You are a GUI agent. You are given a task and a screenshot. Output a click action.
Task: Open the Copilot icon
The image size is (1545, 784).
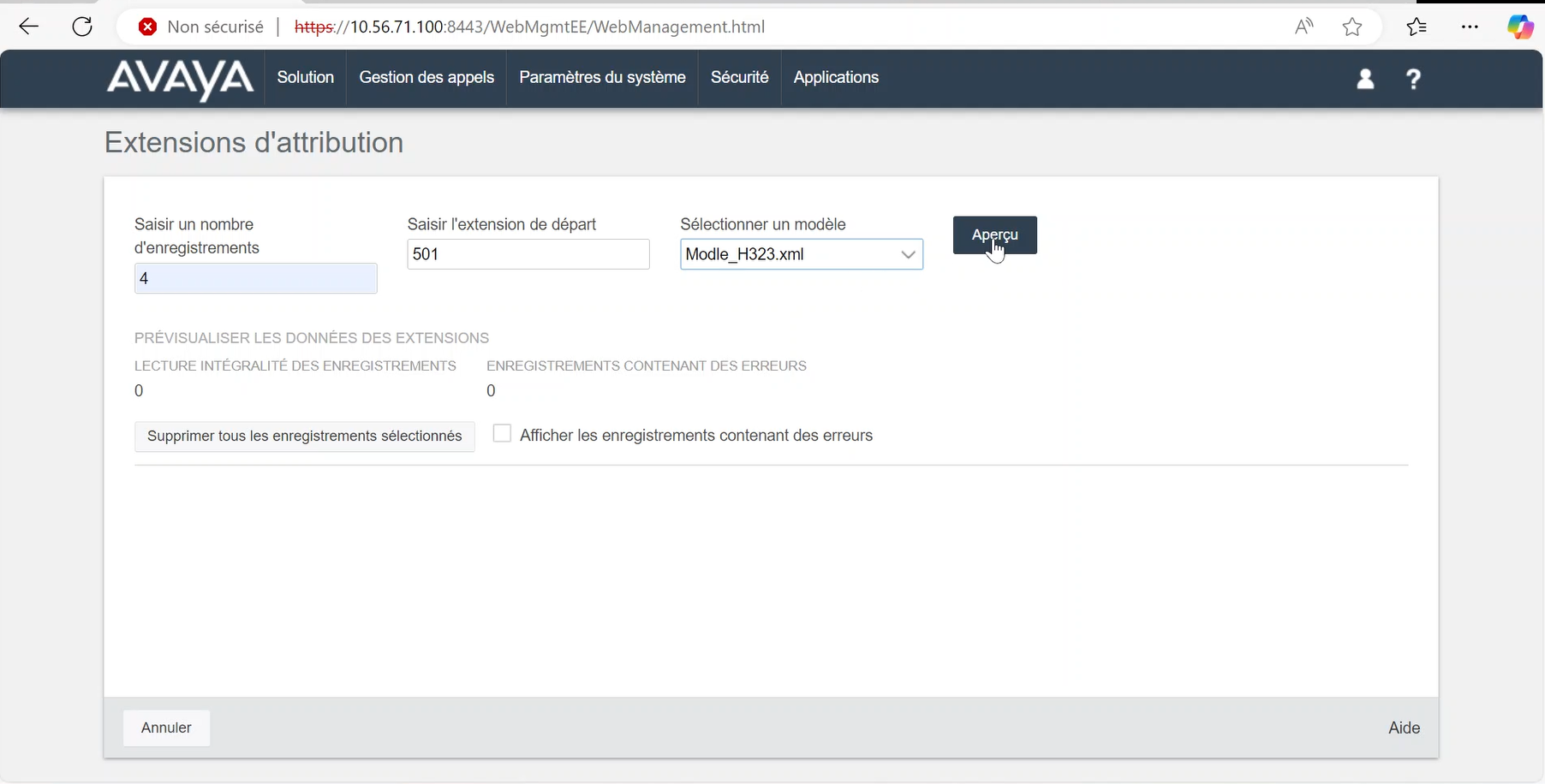(x=1520, y=27)
